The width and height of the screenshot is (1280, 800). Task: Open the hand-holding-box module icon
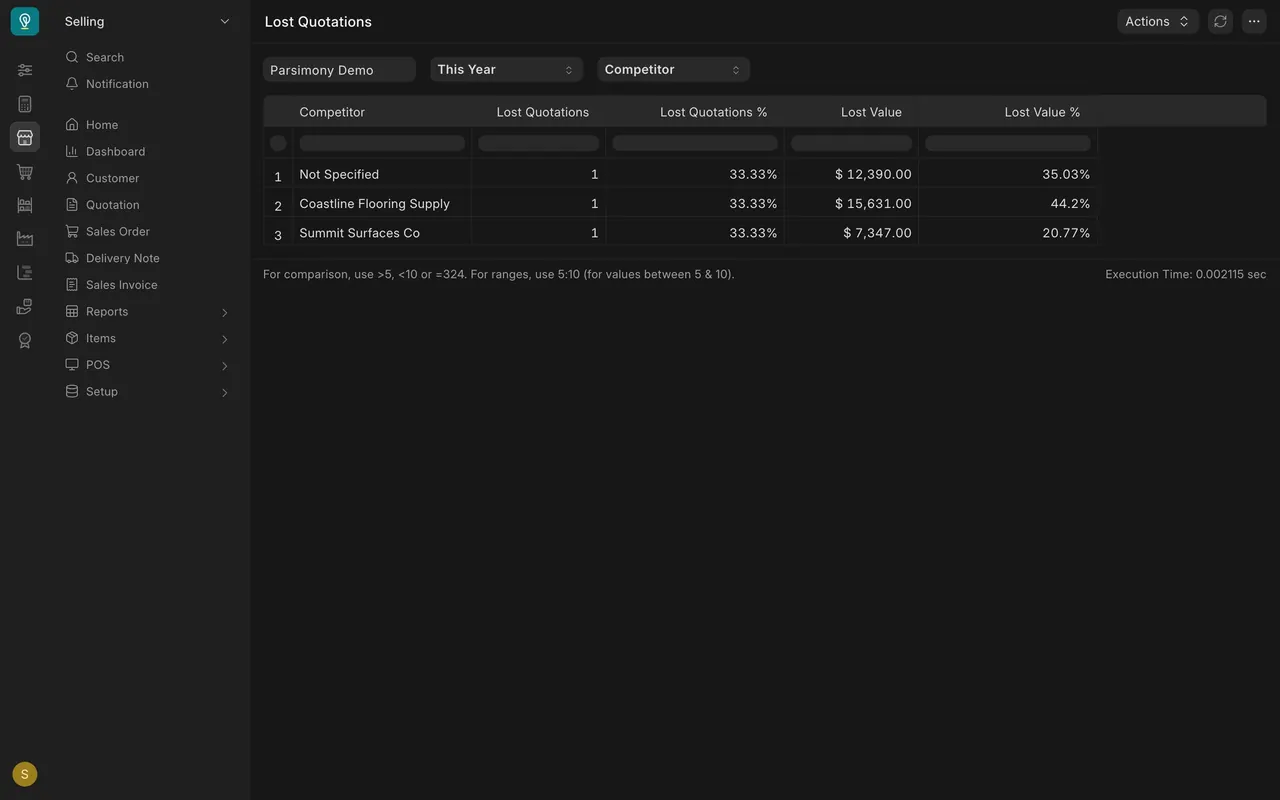coord(25,306)
